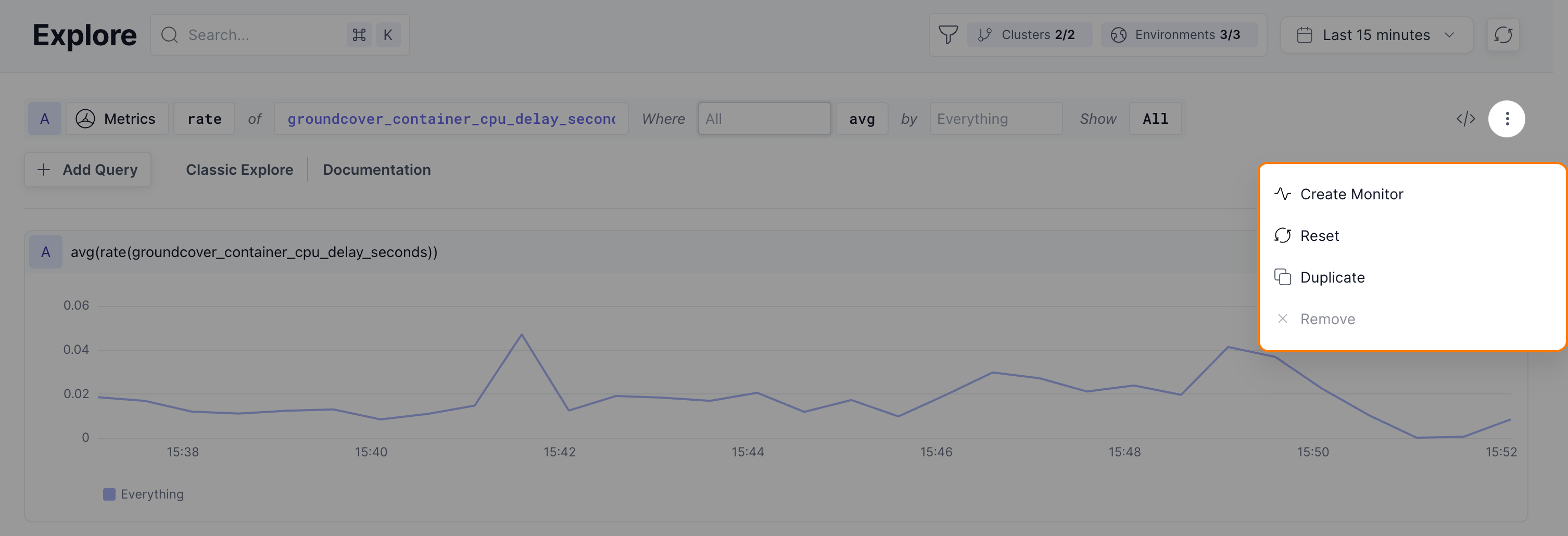Select Create Monitor from the menu

(1351, 194)
